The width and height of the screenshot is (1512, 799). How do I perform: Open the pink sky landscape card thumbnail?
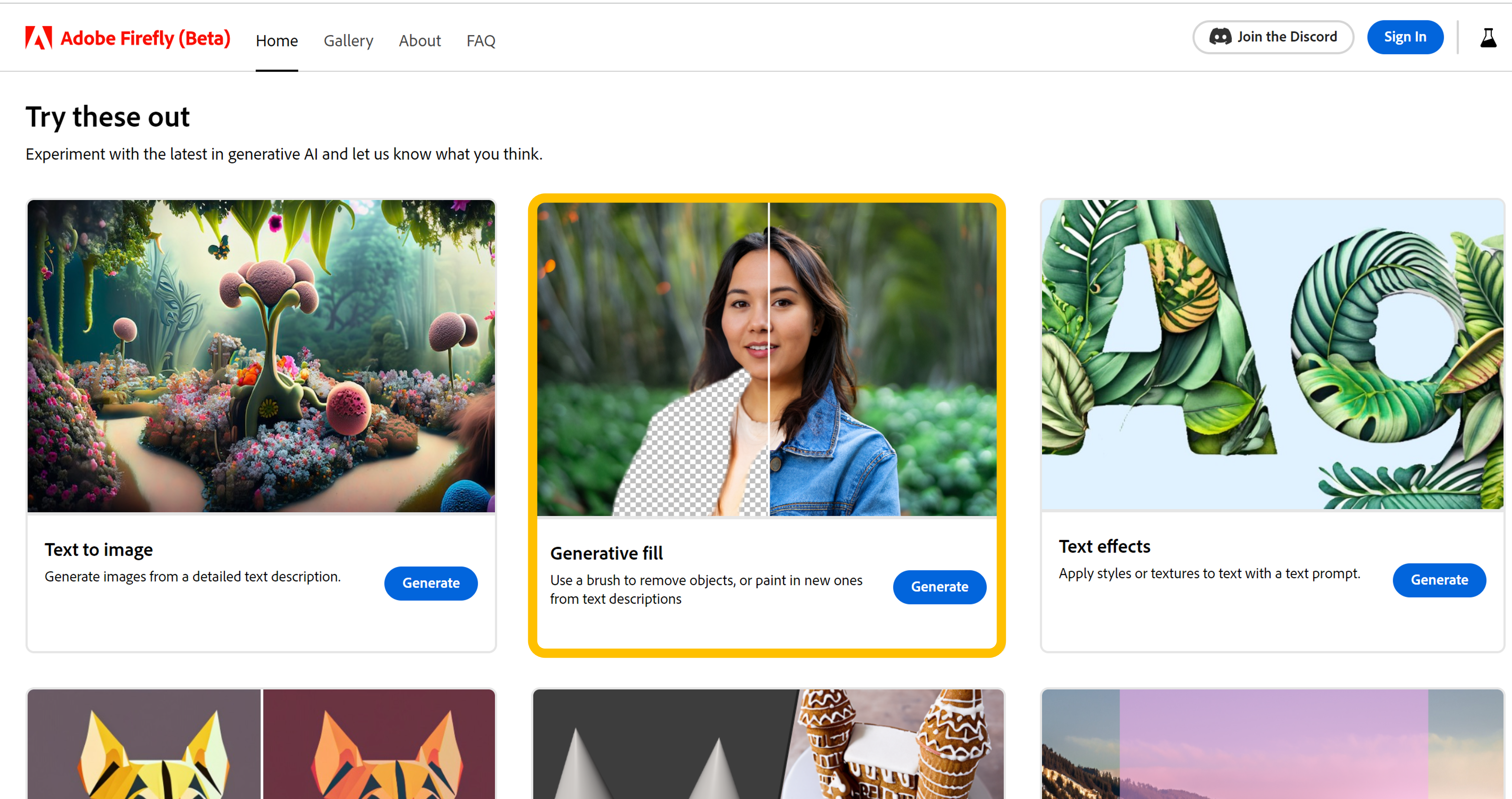tap(1272, 744)
